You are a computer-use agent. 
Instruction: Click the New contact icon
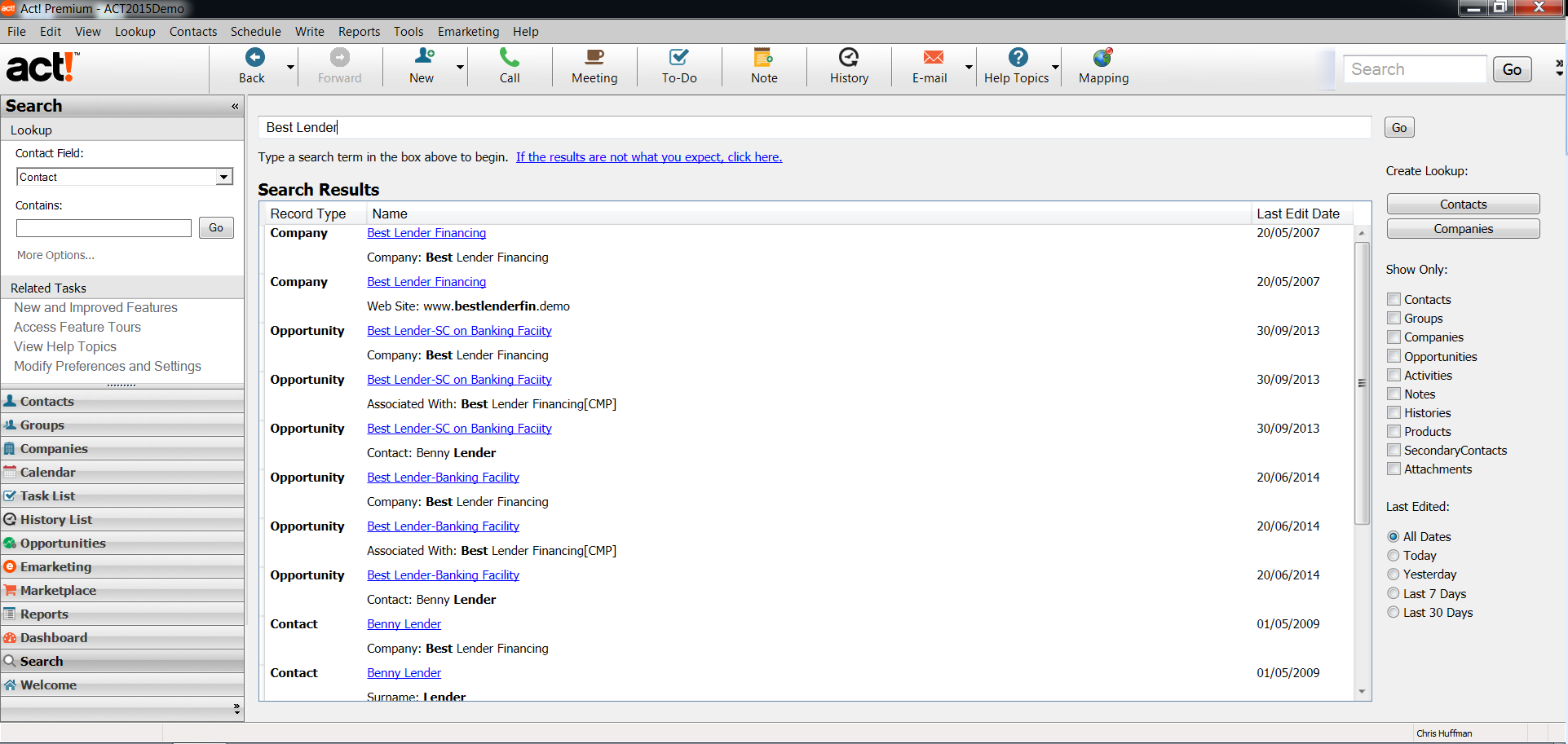click(x=424, y=57)
